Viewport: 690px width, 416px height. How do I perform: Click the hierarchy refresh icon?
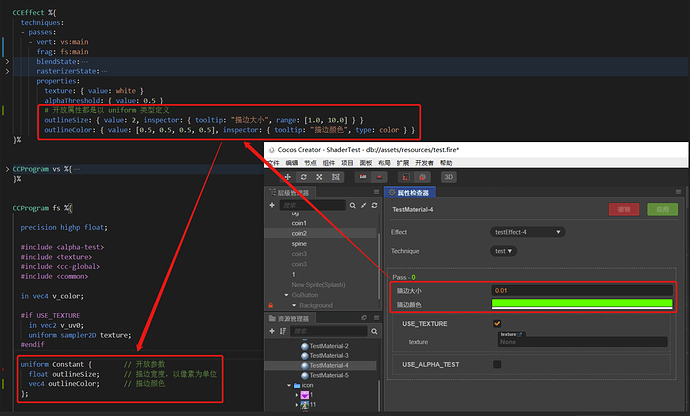374,205
